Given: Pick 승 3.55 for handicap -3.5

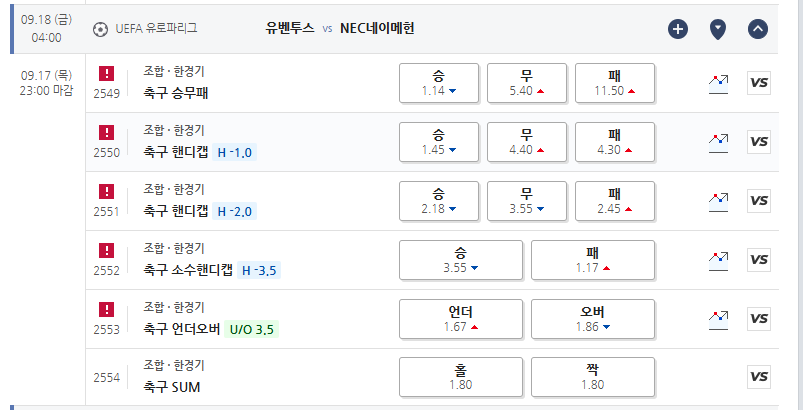Looking at the screenshot, I should pos(461,260).
